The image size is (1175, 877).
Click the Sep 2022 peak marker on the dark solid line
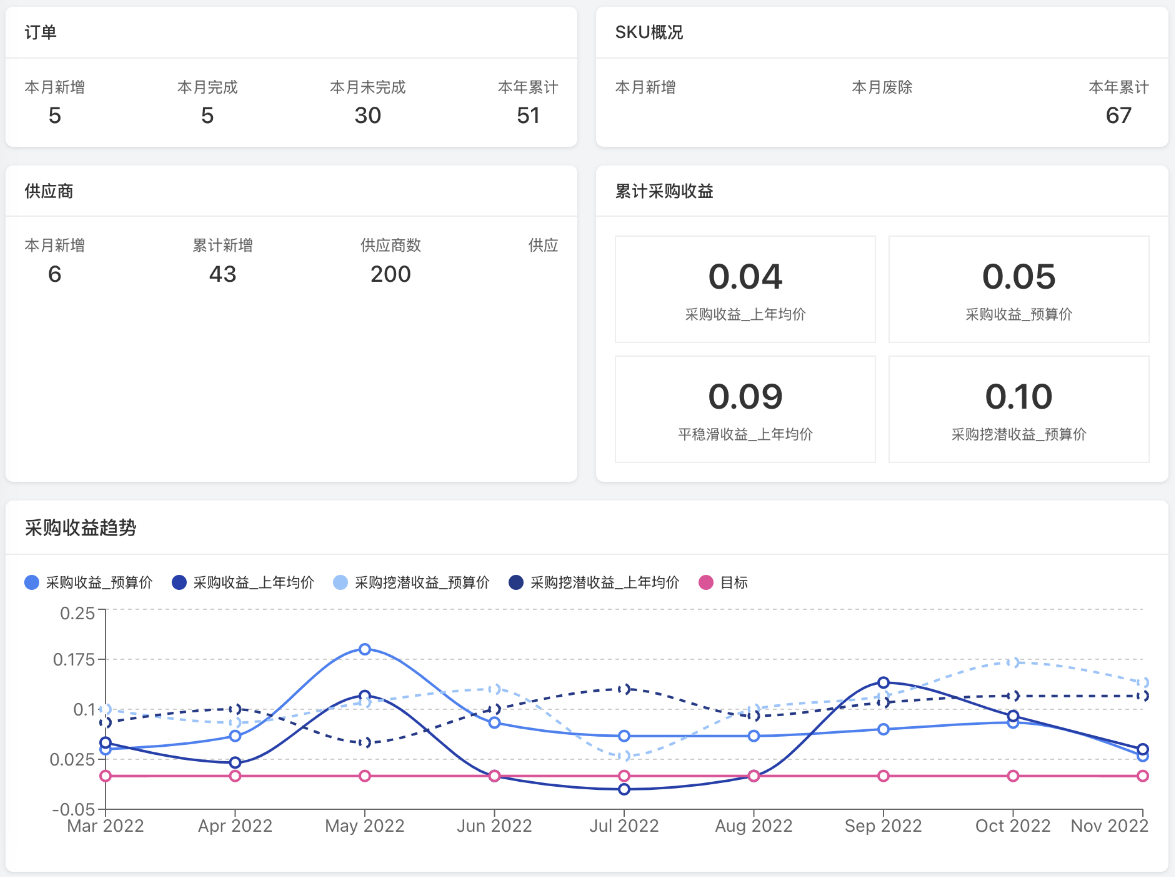point(883,683)
